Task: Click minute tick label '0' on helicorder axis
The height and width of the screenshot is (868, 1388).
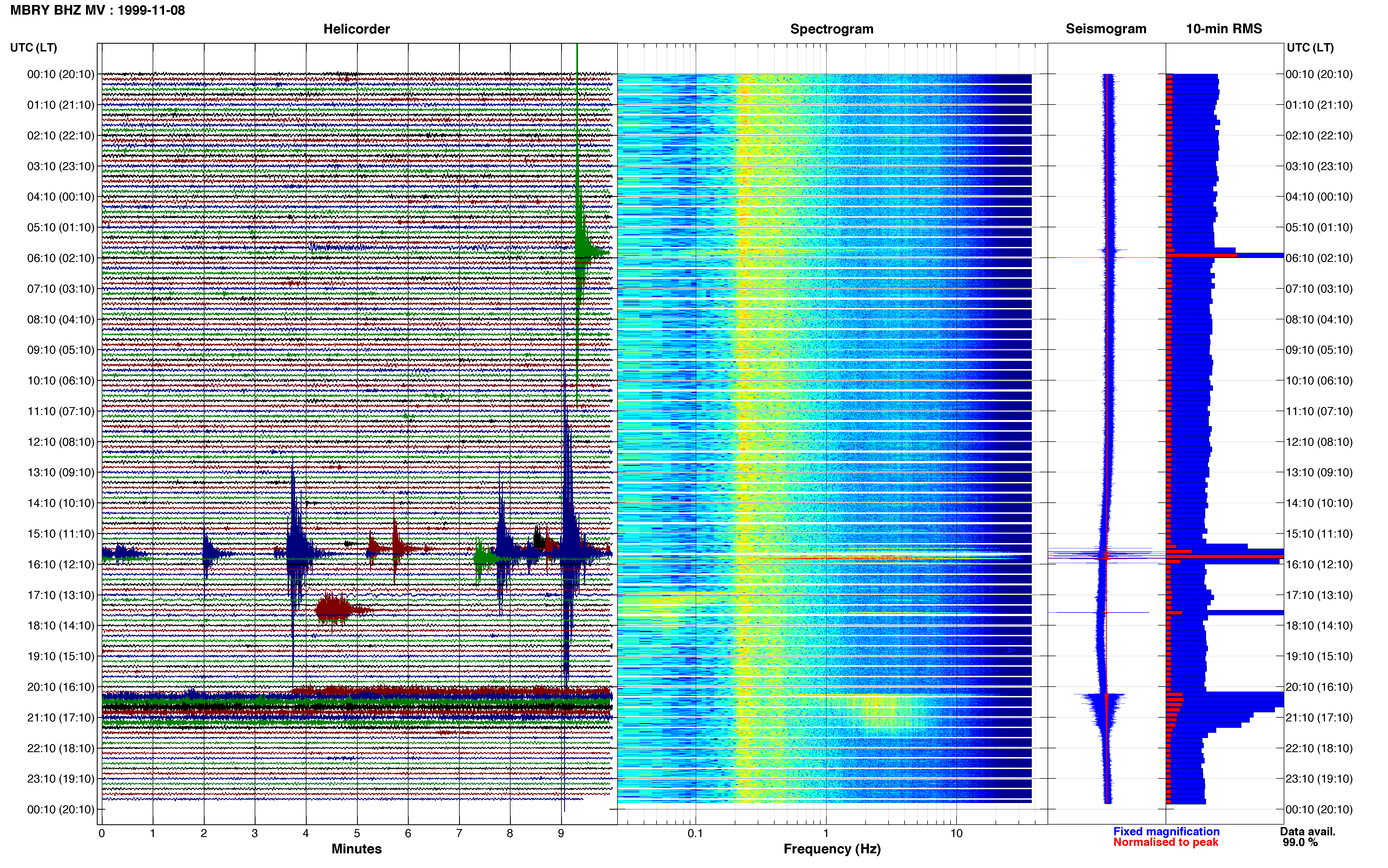Action: (101, 833)
